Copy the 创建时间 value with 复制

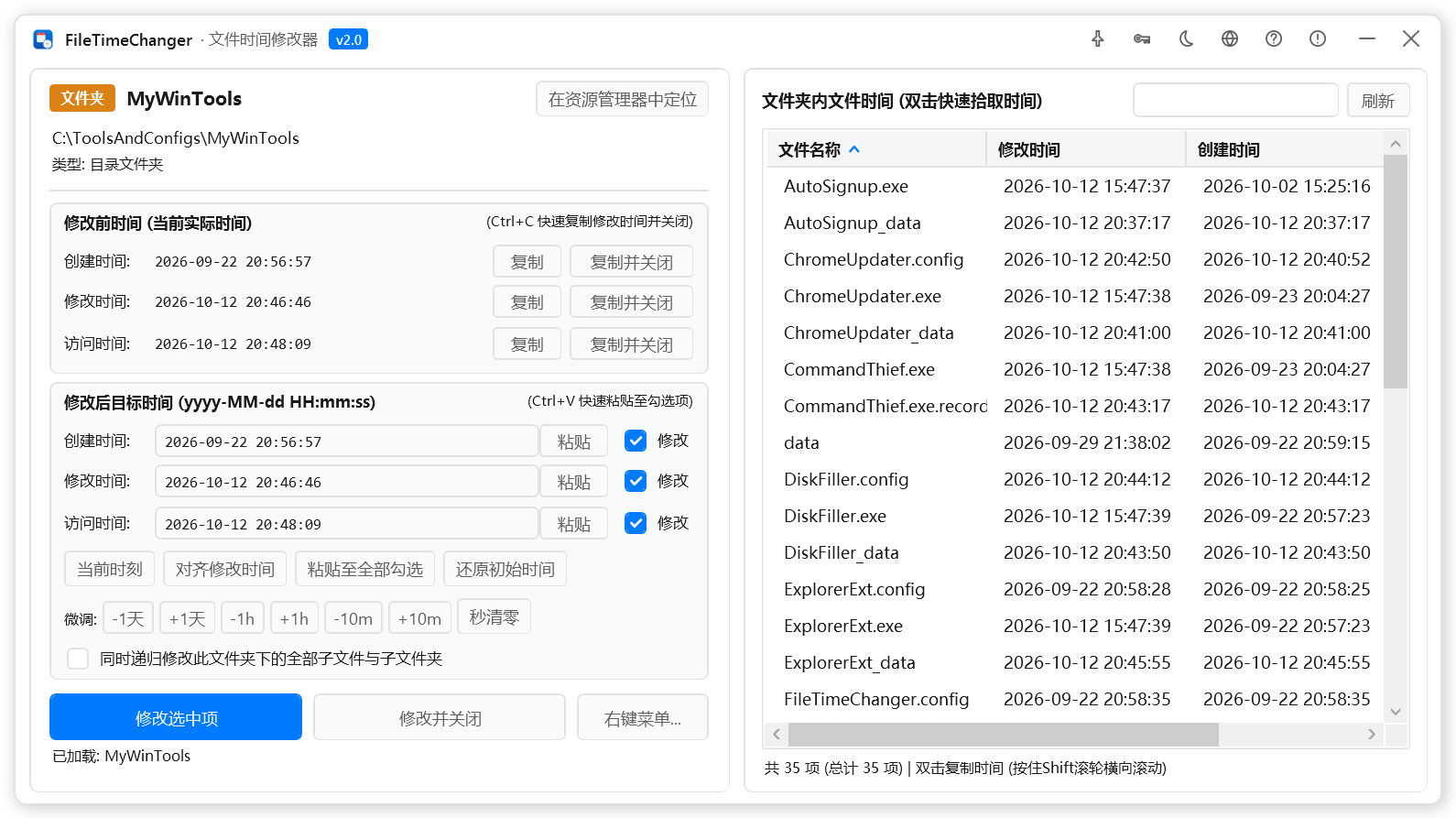tap(527, 261)
